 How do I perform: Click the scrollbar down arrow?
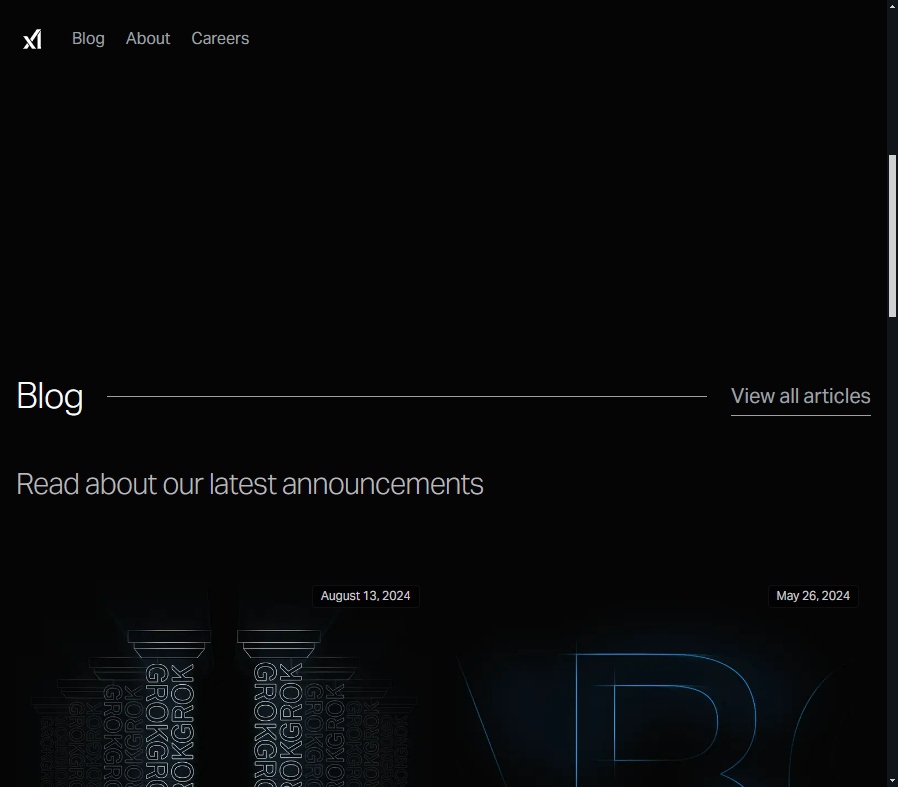(892, 781)
